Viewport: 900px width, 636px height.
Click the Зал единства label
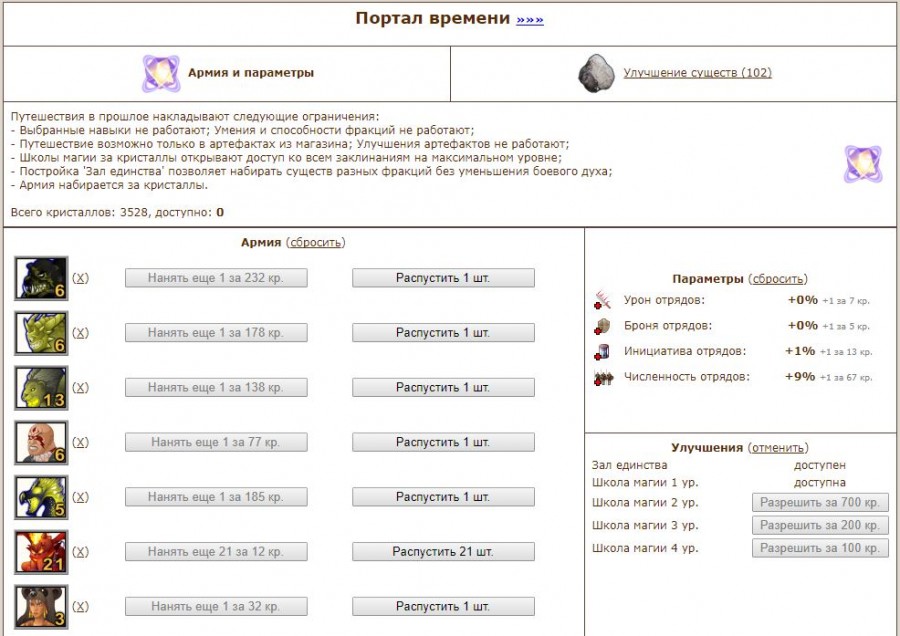630,465
